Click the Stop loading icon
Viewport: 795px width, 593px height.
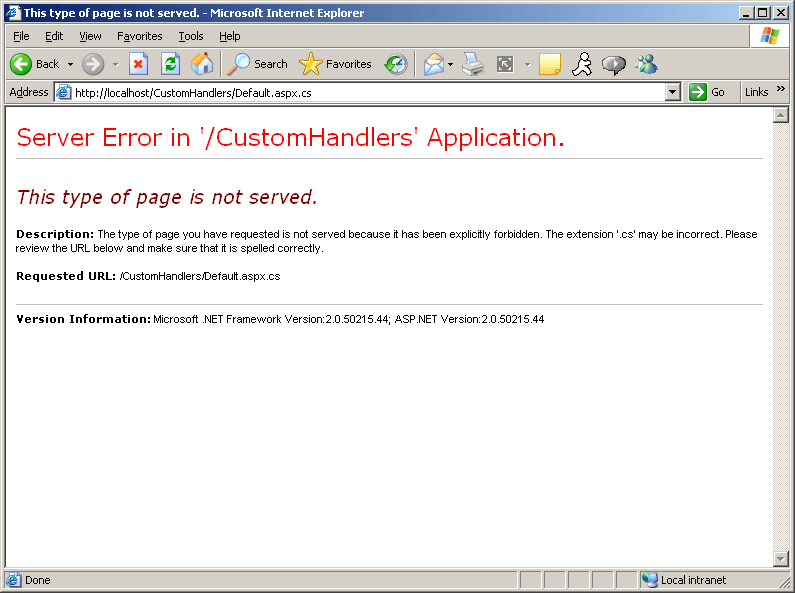(139, 64)
